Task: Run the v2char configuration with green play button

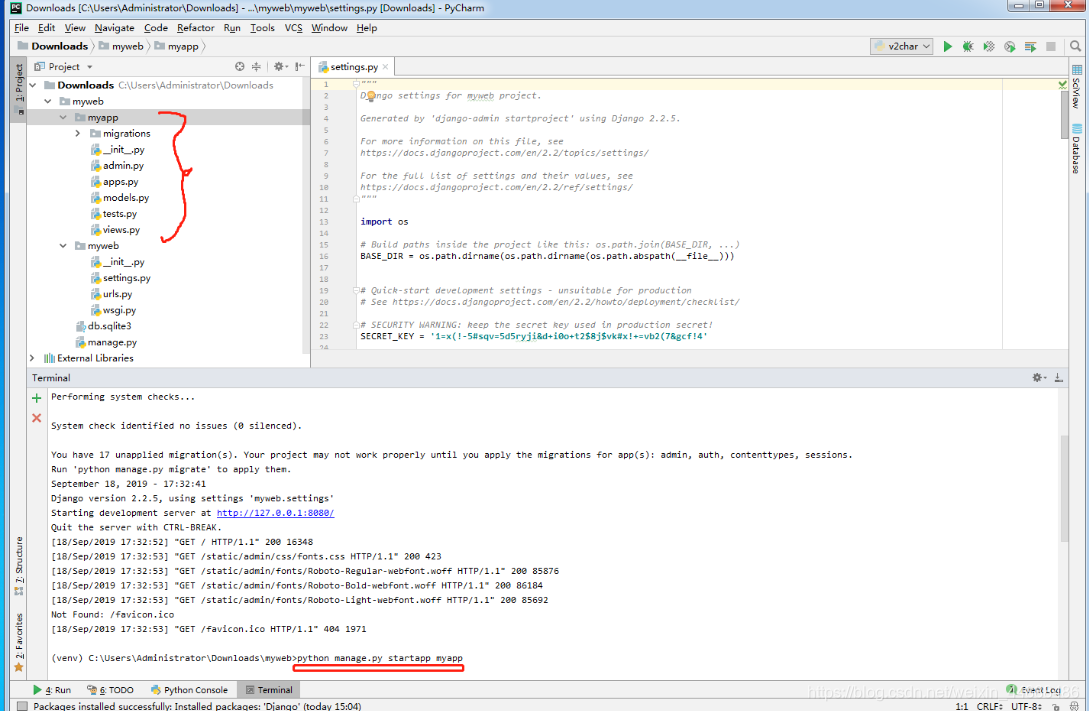Action: click(947, 47)
